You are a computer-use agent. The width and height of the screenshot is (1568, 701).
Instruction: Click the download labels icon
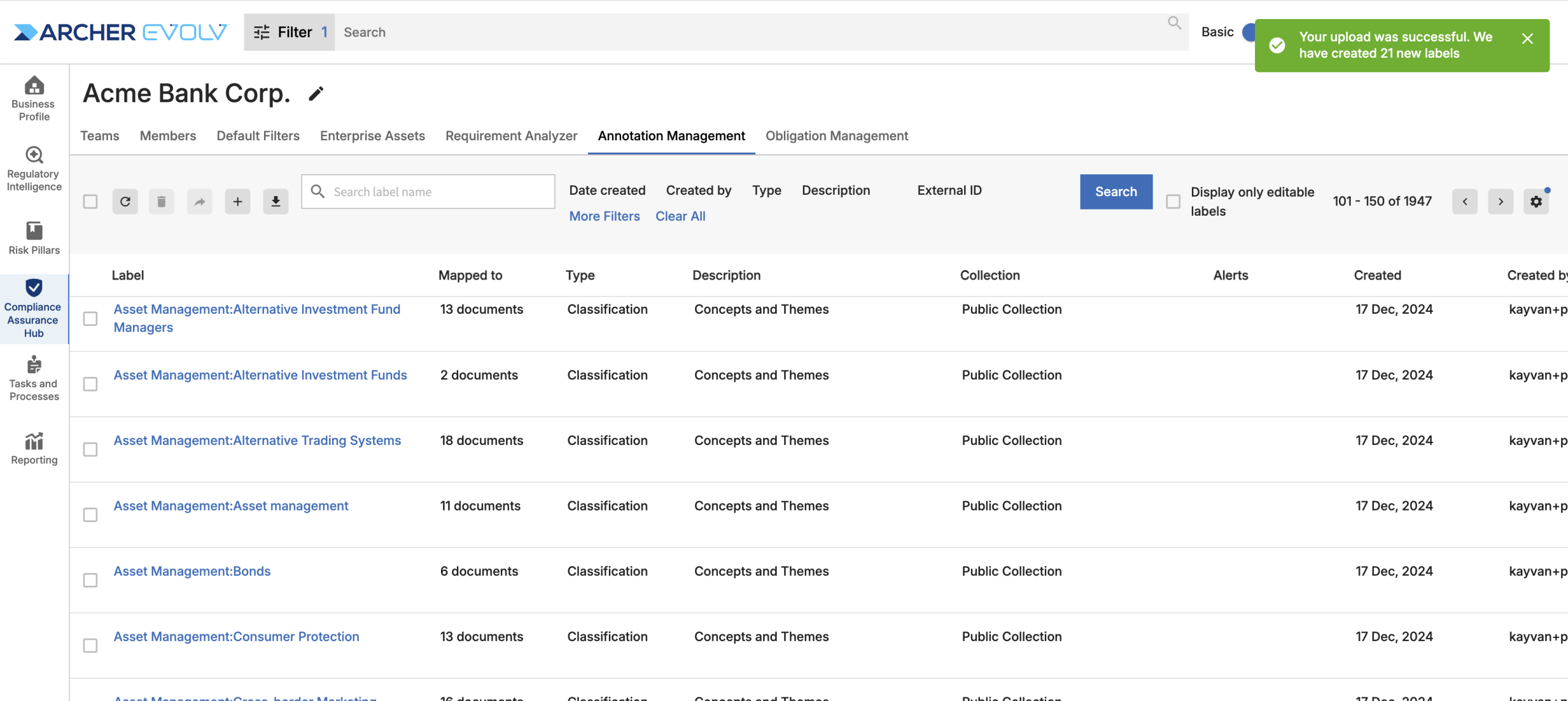pos(276,202)
